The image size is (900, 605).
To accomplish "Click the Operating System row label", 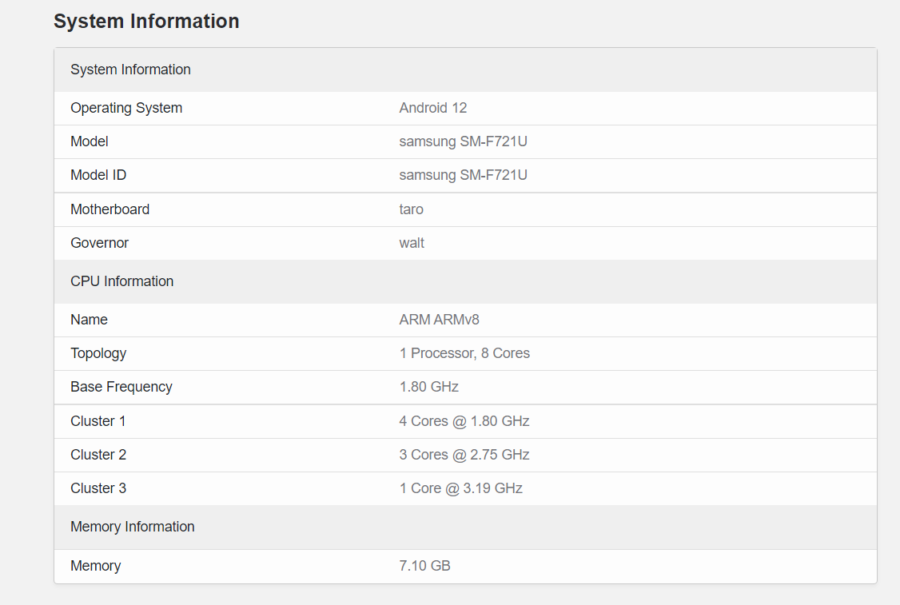I will tap(126, 108).
